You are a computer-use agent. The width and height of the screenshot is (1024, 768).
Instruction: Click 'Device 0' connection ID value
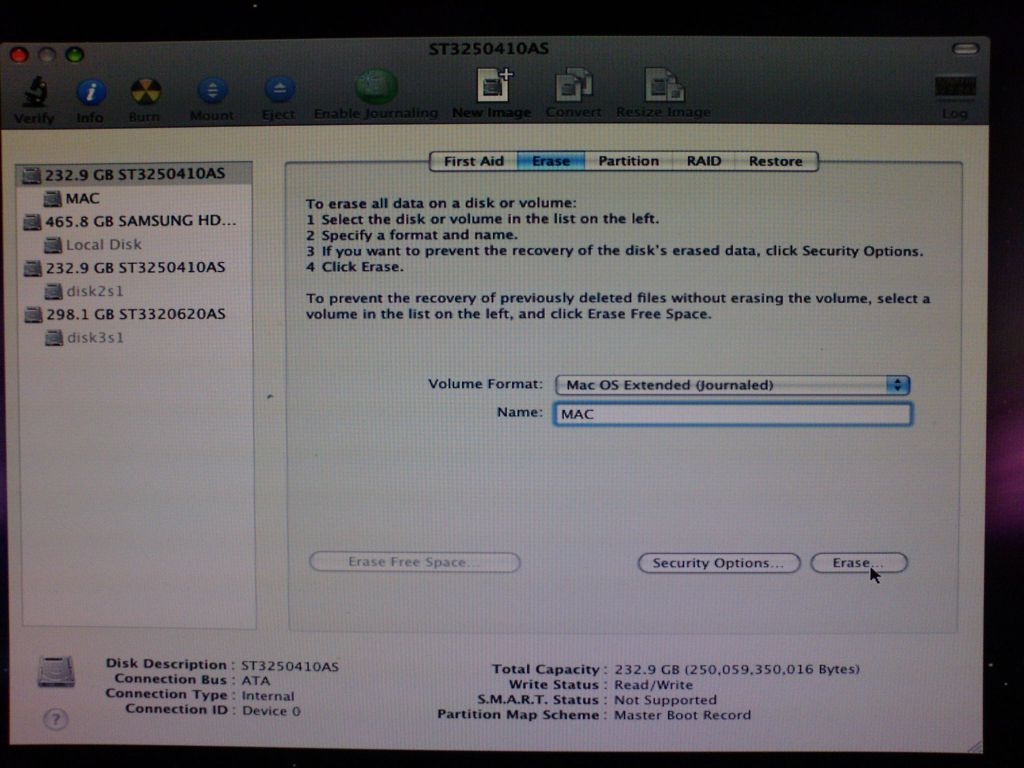tap(271, 711)
